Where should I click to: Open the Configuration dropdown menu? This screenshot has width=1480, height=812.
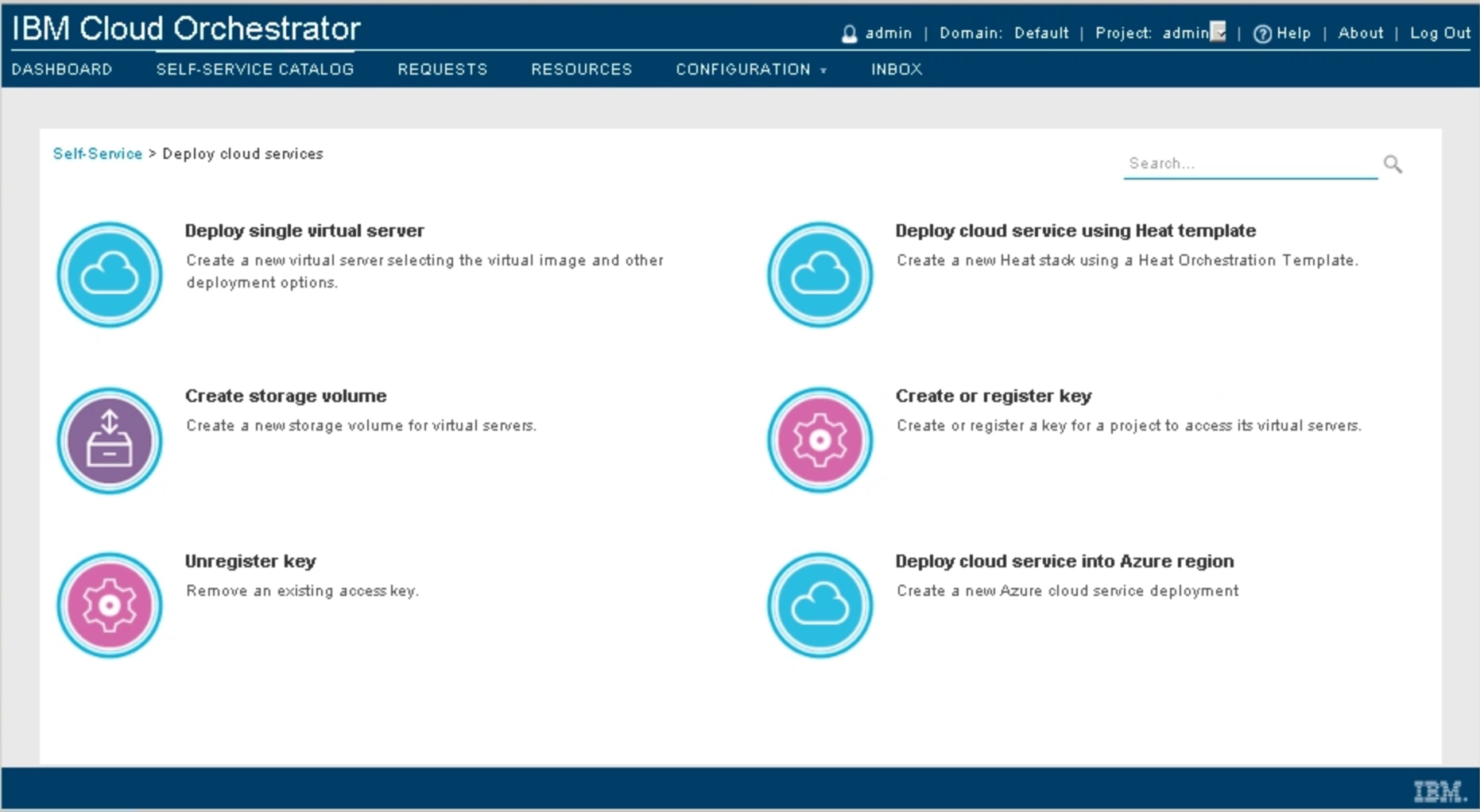pos(742,70)
